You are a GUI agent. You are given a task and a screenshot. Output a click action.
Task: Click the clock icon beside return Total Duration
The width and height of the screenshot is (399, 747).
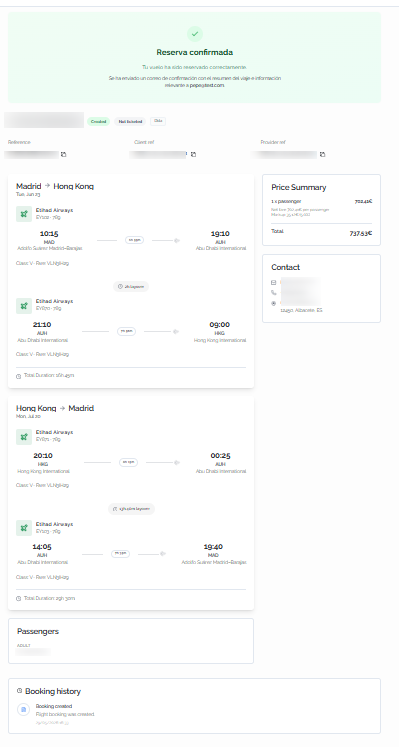tap(19, 598)
